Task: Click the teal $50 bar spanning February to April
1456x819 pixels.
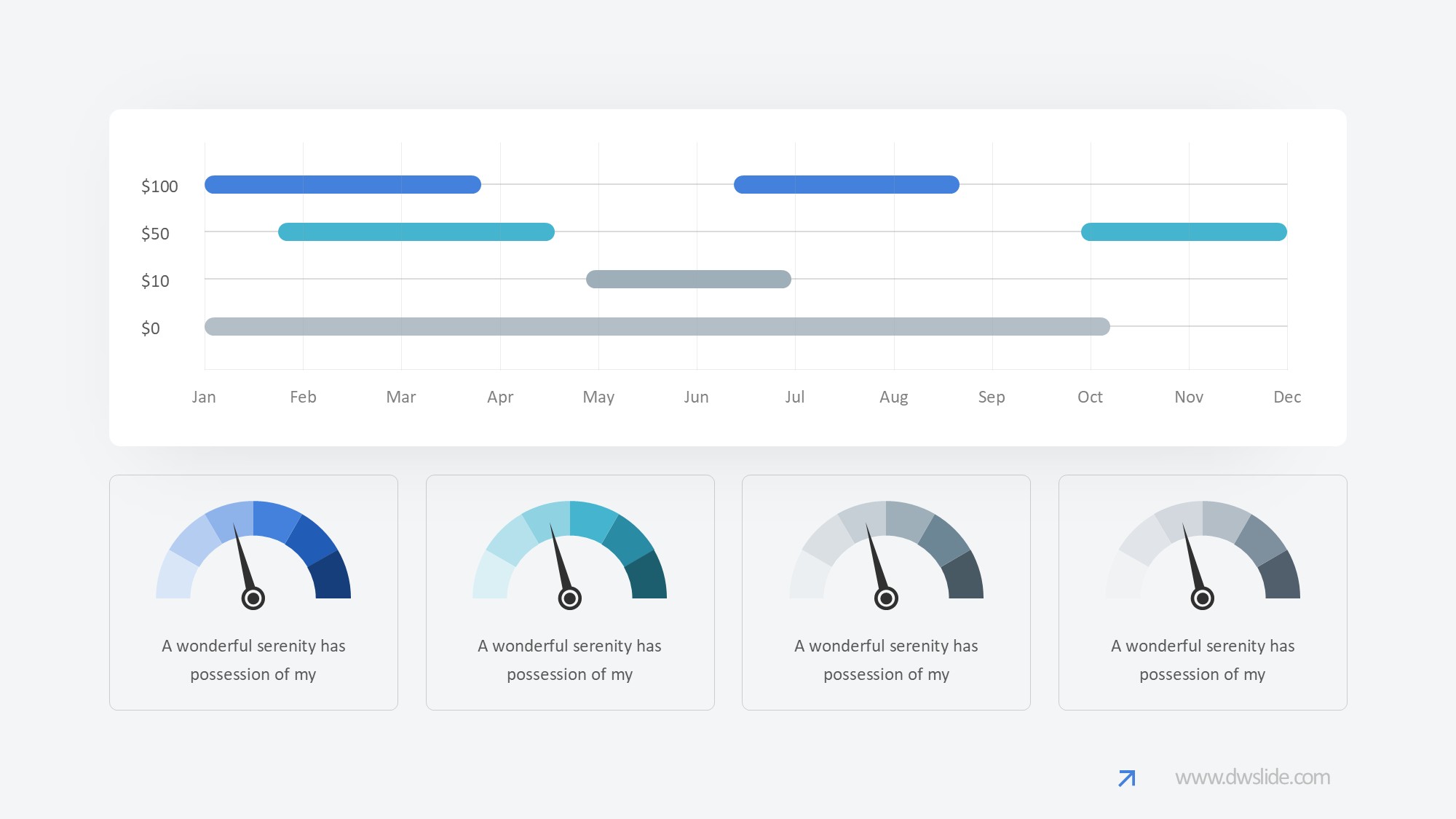Action: [416, 232]
